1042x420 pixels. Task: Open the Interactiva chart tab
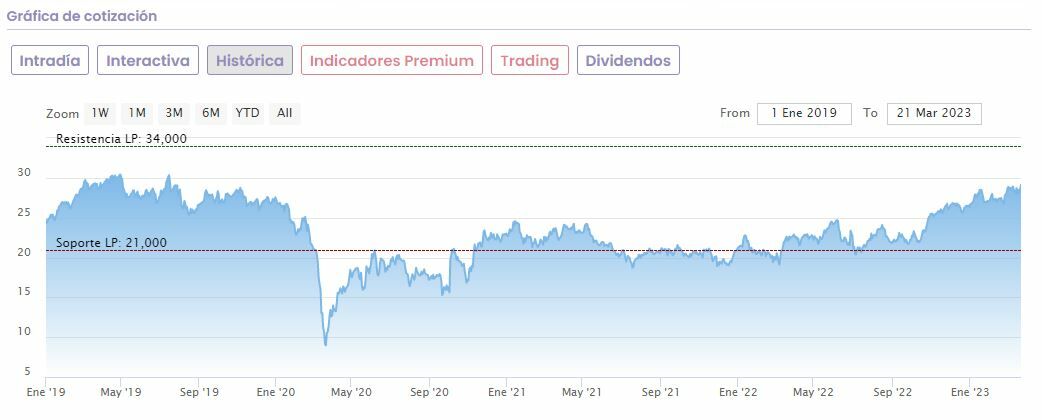148,60
